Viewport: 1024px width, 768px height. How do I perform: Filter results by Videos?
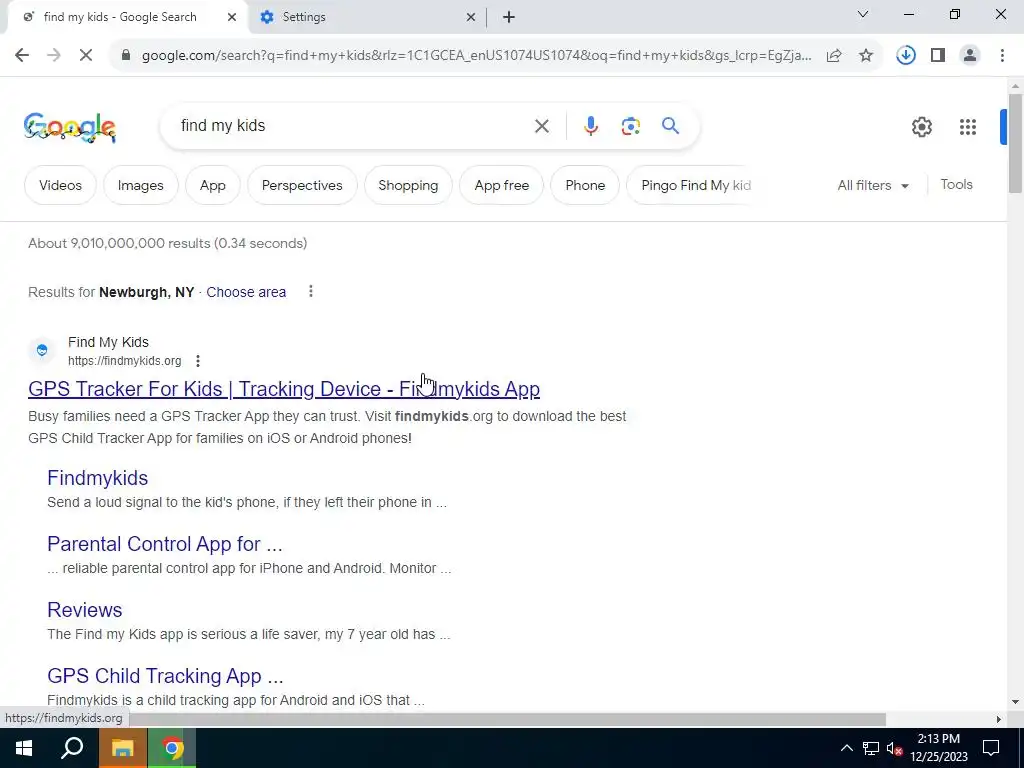point(60,185)
